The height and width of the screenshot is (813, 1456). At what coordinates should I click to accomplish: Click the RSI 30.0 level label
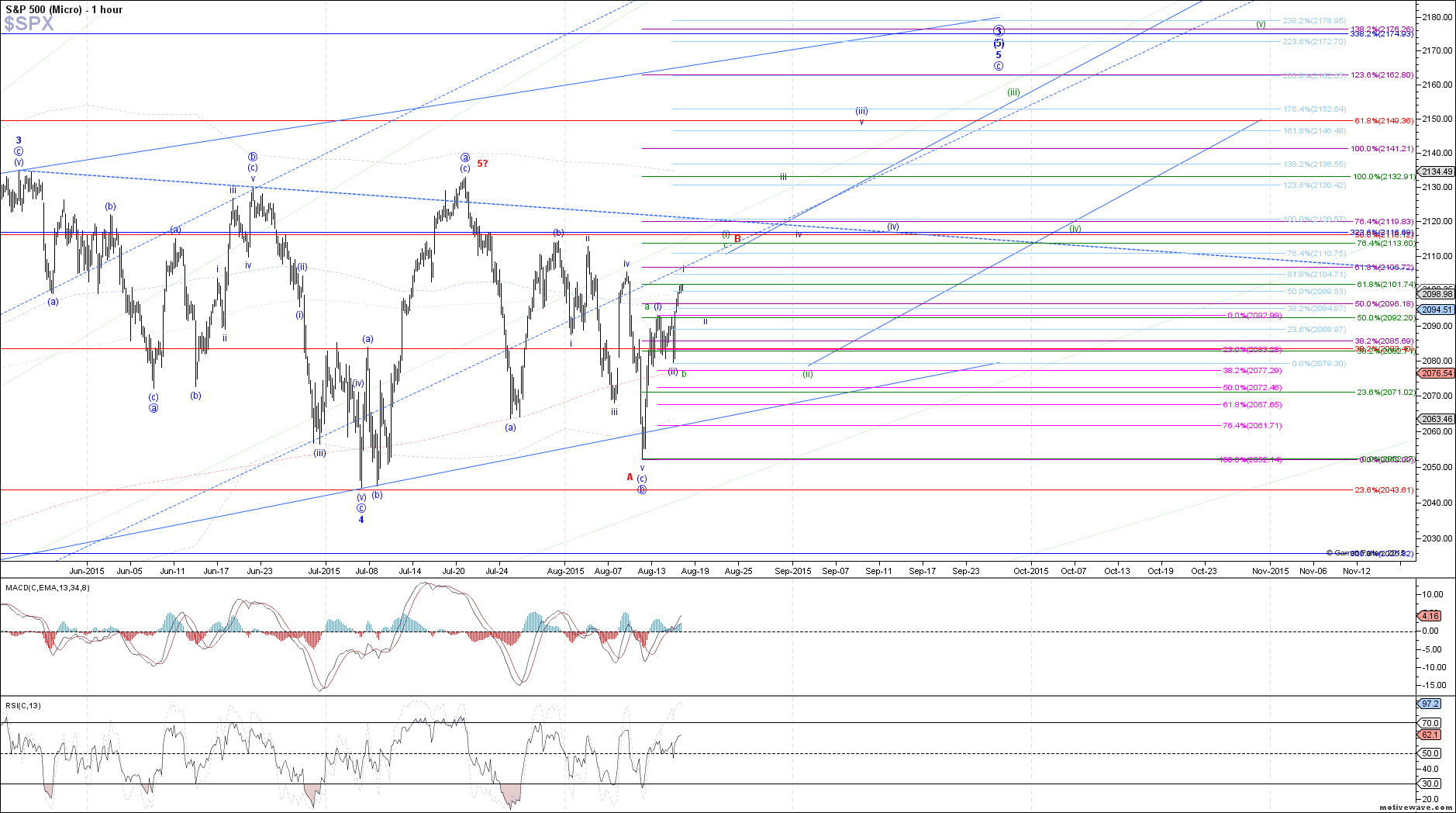coord(1430,784)
